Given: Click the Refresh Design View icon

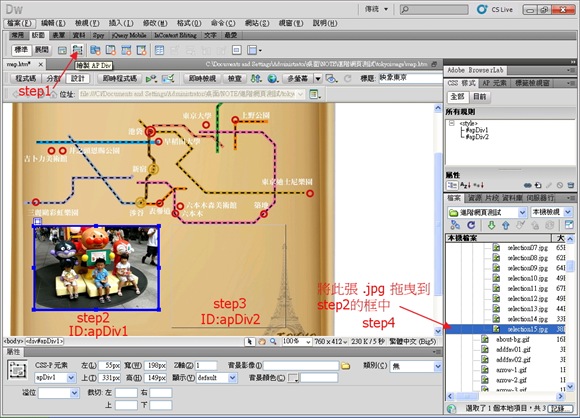Looking at the screenshot, I should tap(347, 78).
